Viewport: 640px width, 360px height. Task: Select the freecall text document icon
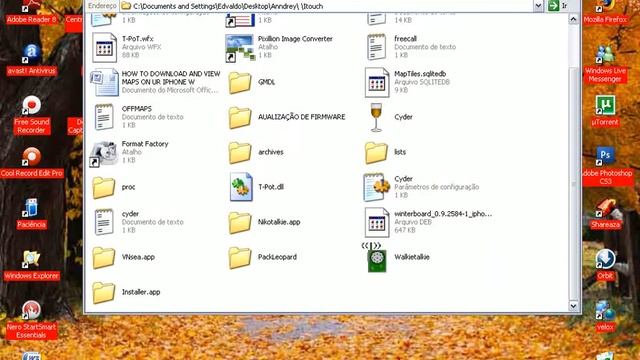[376, 47]
